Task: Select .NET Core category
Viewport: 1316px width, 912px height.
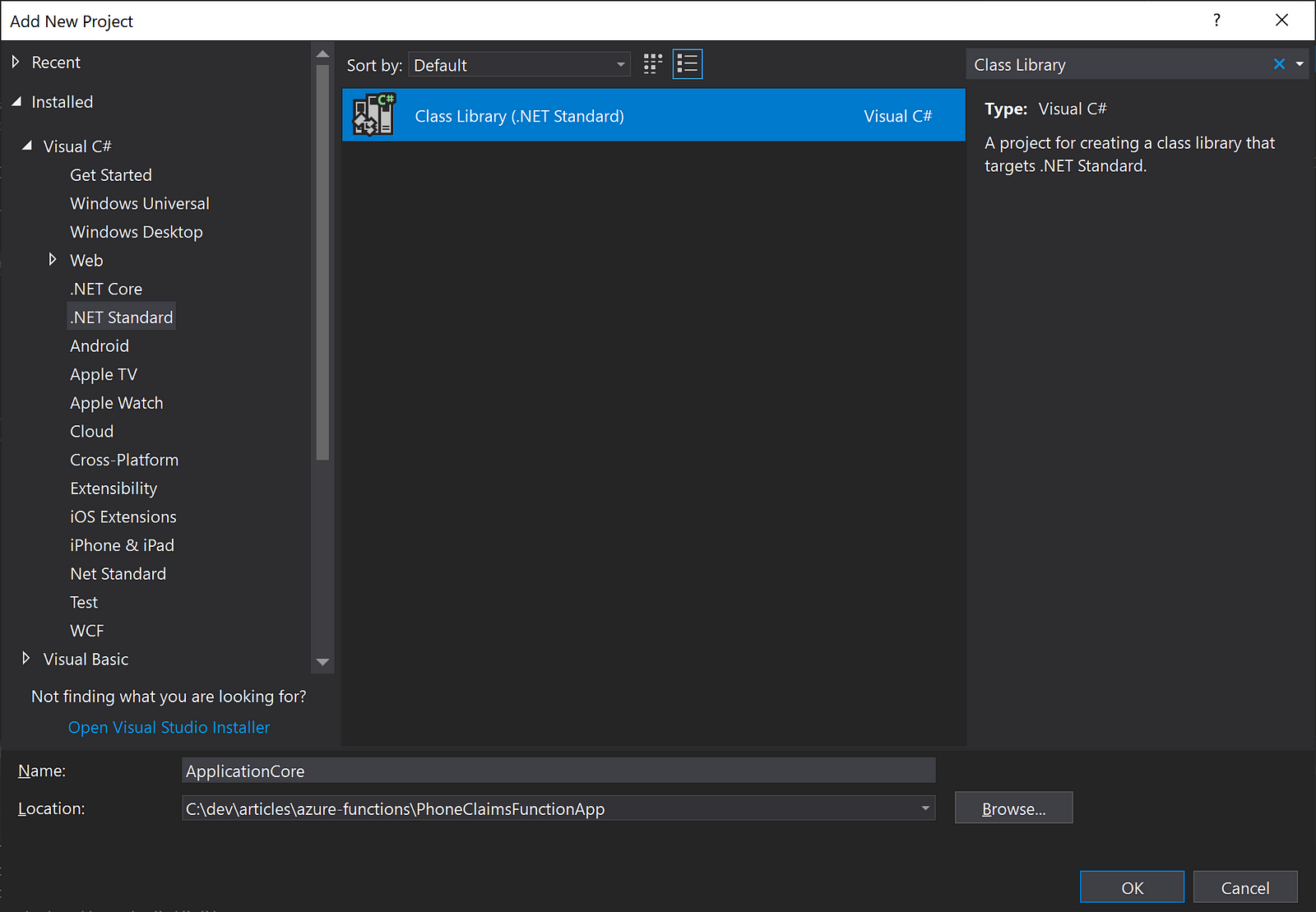Action: click(106, 289)
